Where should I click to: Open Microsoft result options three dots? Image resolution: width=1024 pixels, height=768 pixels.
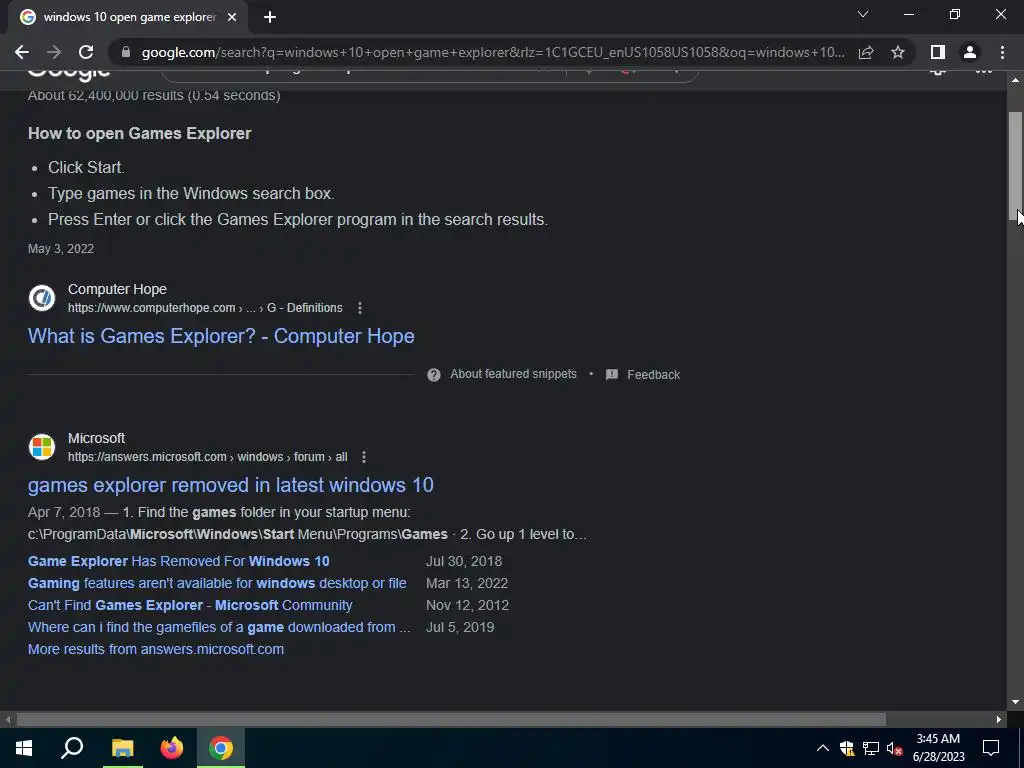tap(364, 457)
